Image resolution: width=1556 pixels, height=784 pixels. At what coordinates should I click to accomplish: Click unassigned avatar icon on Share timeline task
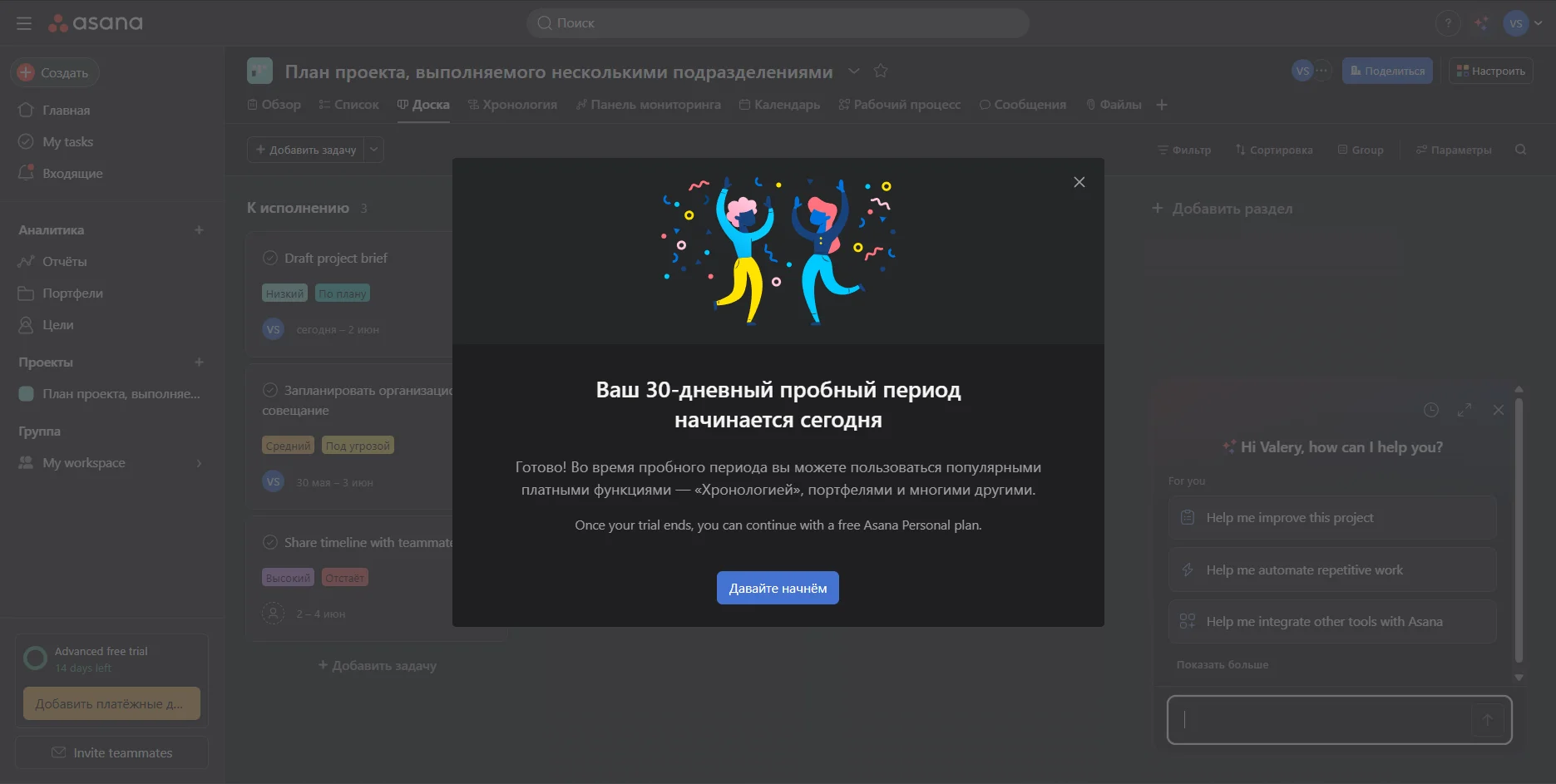[x=273, y=614]
